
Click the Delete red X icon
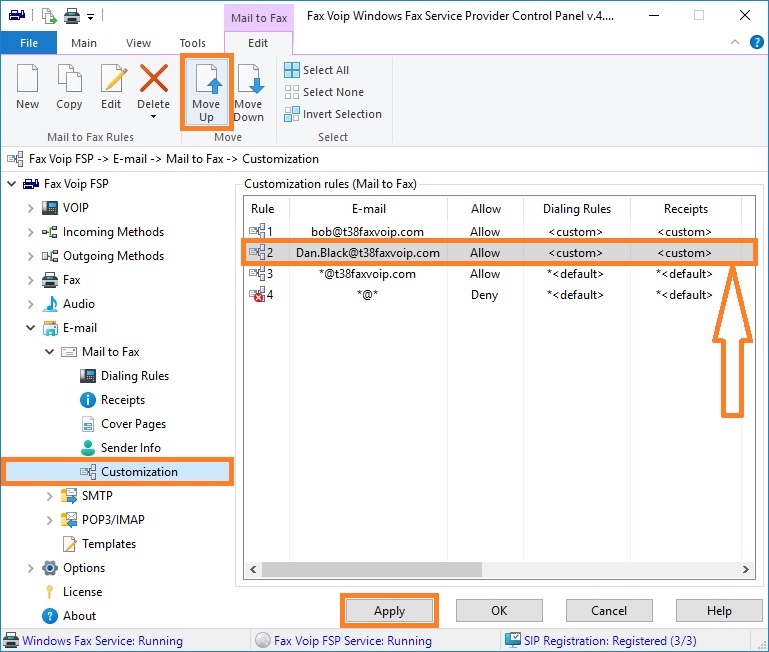pos(154,78)
